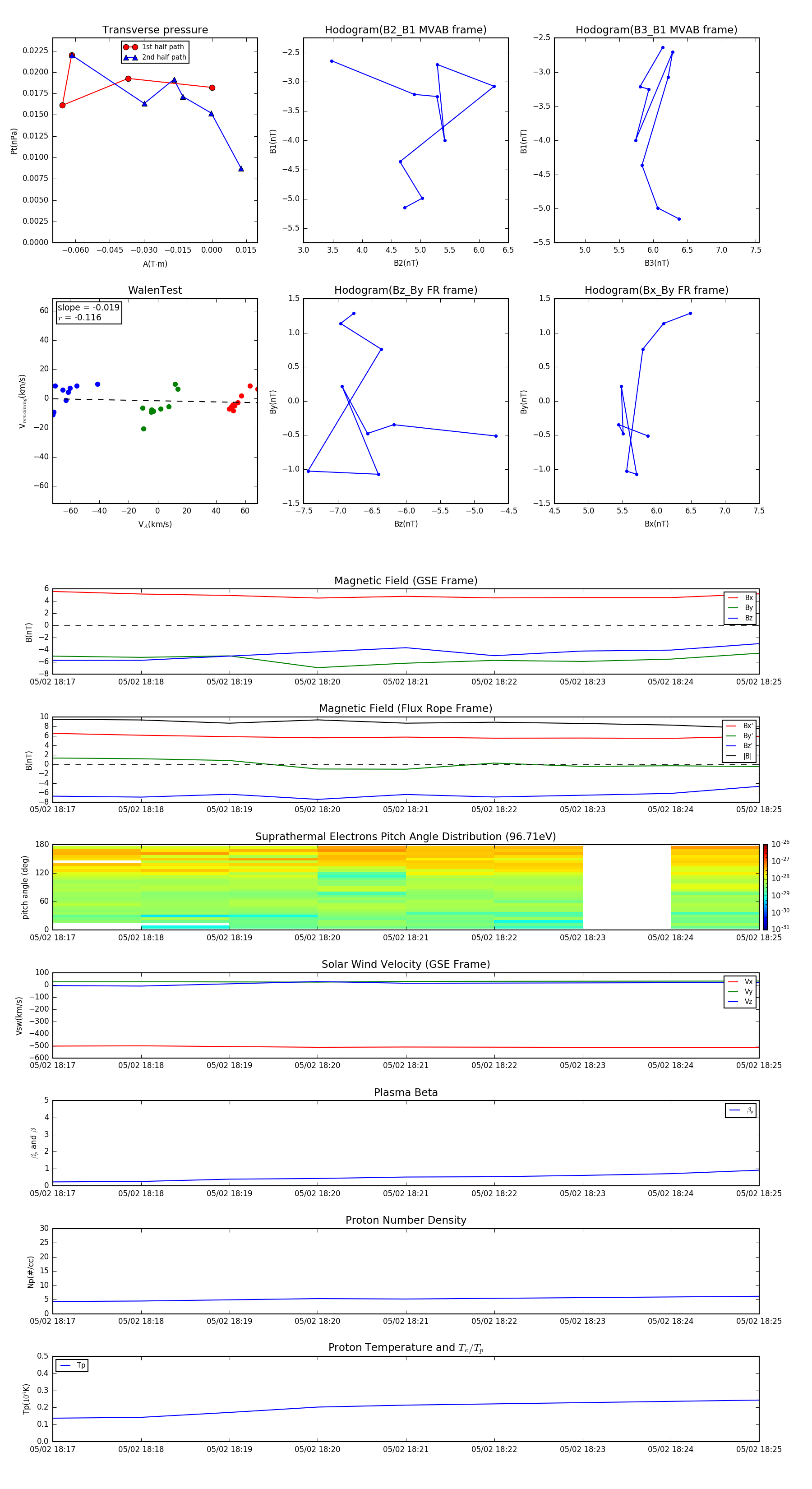The width and height of the screenshot is (812, 1489).
Task: Click the Bx' entry in Flux Rope legend
Action: tap(740, 726)
